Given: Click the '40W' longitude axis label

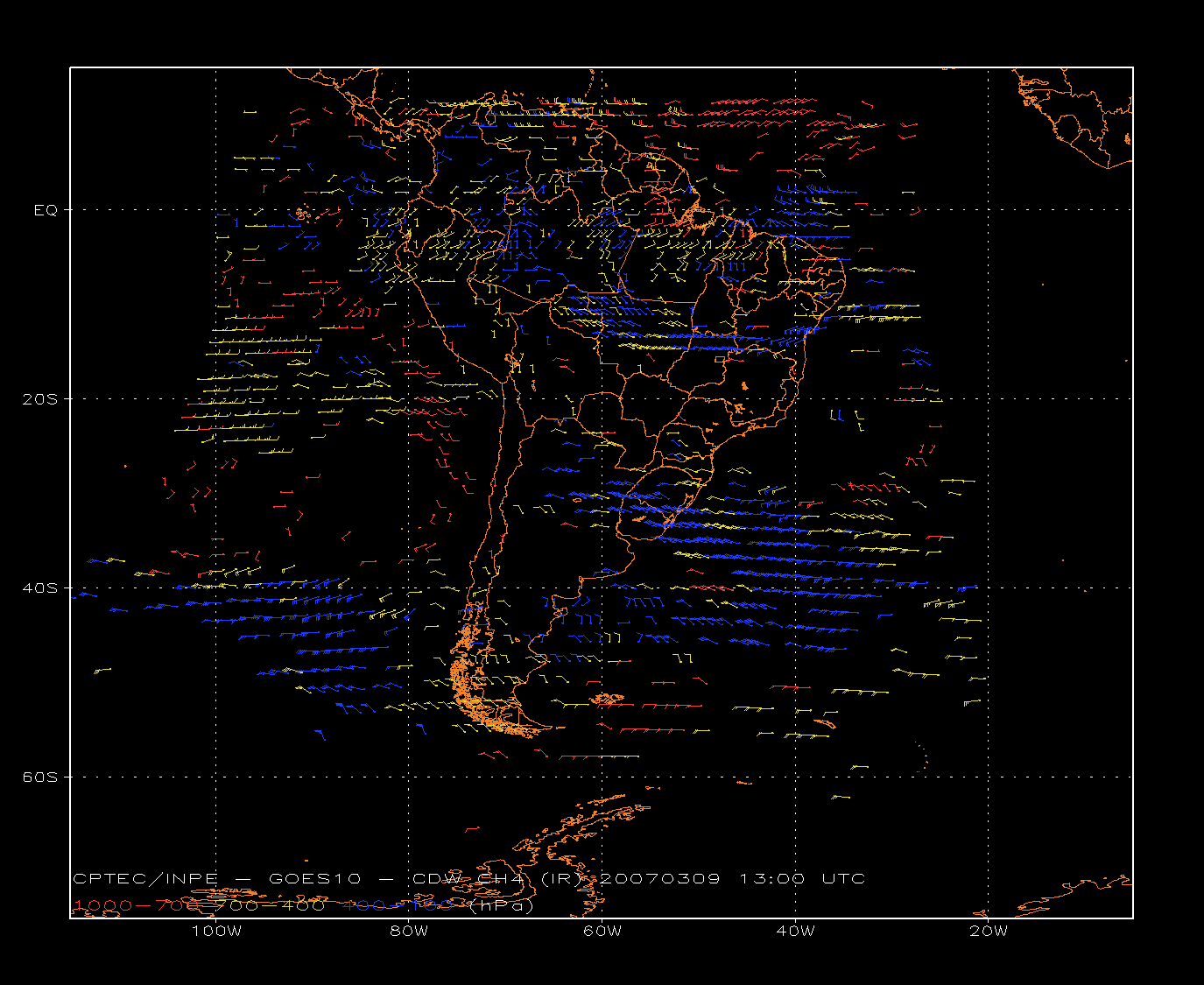Looking at the screenshot, I should [x=796, y=932].
